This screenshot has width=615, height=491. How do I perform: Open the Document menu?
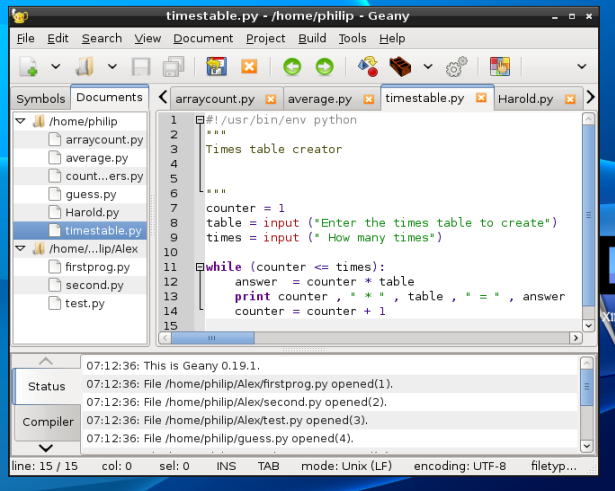tap(203, 38)
